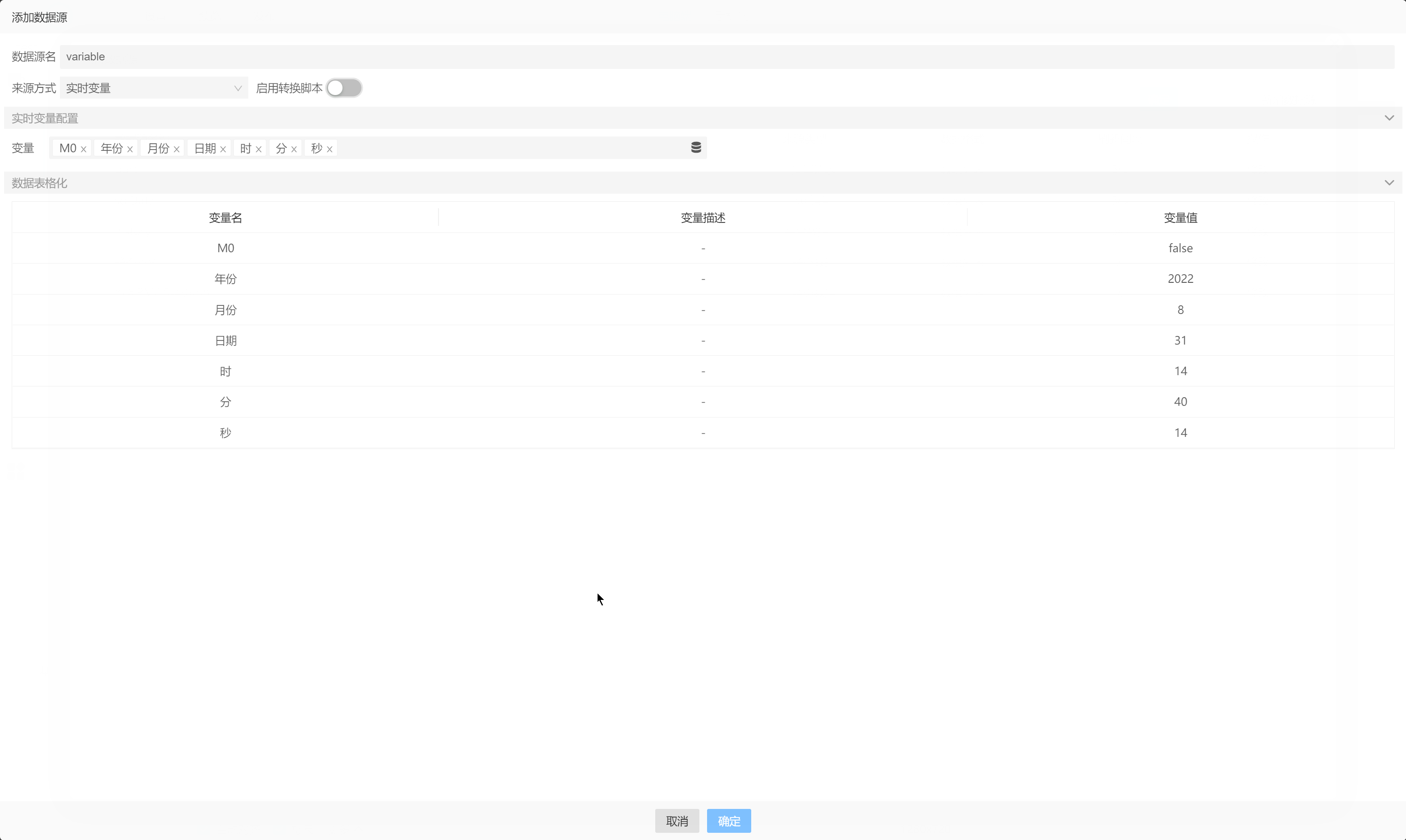The width and height of the screenshot is (1406, 840).
Task: Click the 数据表格化 section title
Action: tap(39, 183)
